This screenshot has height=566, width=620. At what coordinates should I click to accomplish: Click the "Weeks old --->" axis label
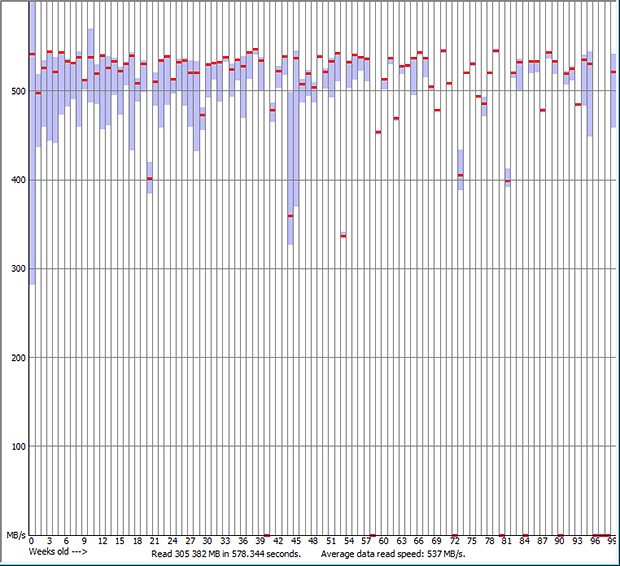coord(58,552)
